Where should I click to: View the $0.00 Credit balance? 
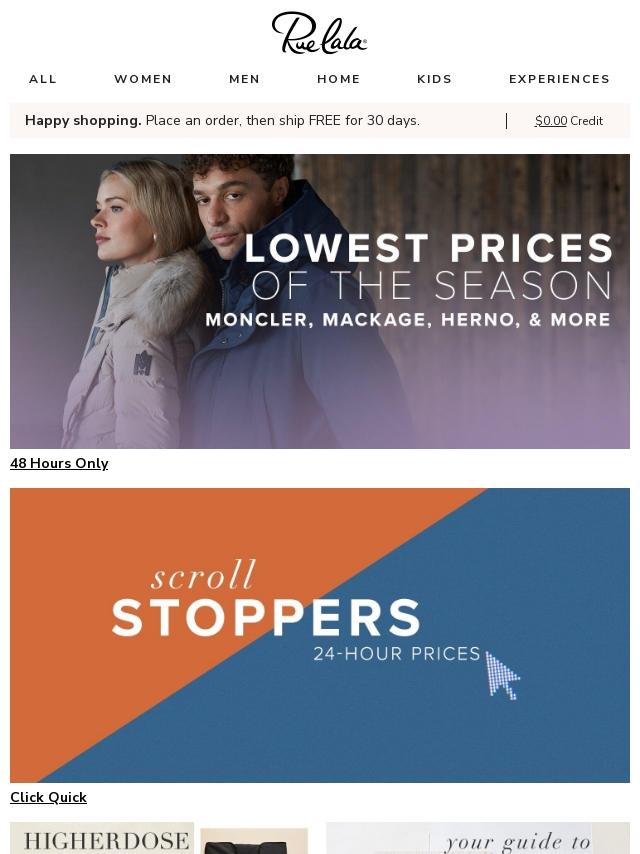point(569,121)
